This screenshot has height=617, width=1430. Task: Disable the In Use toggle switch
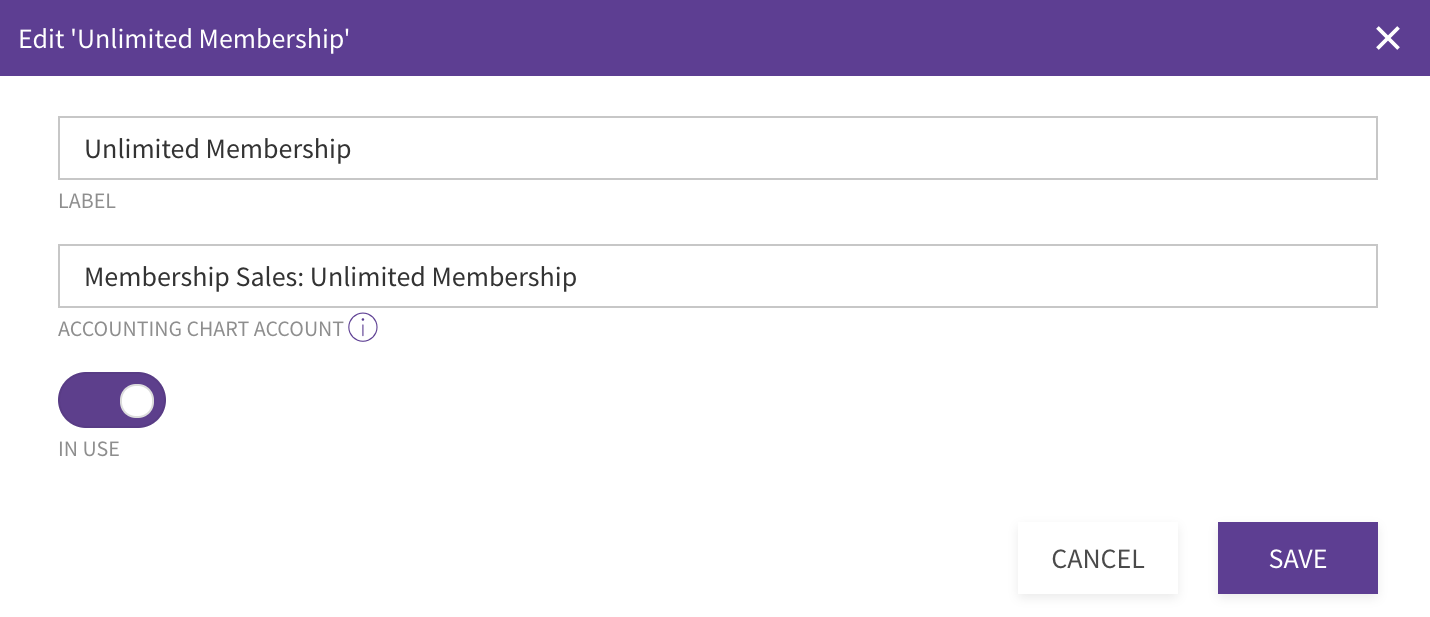pyautogui.click(x=112, y=400)
